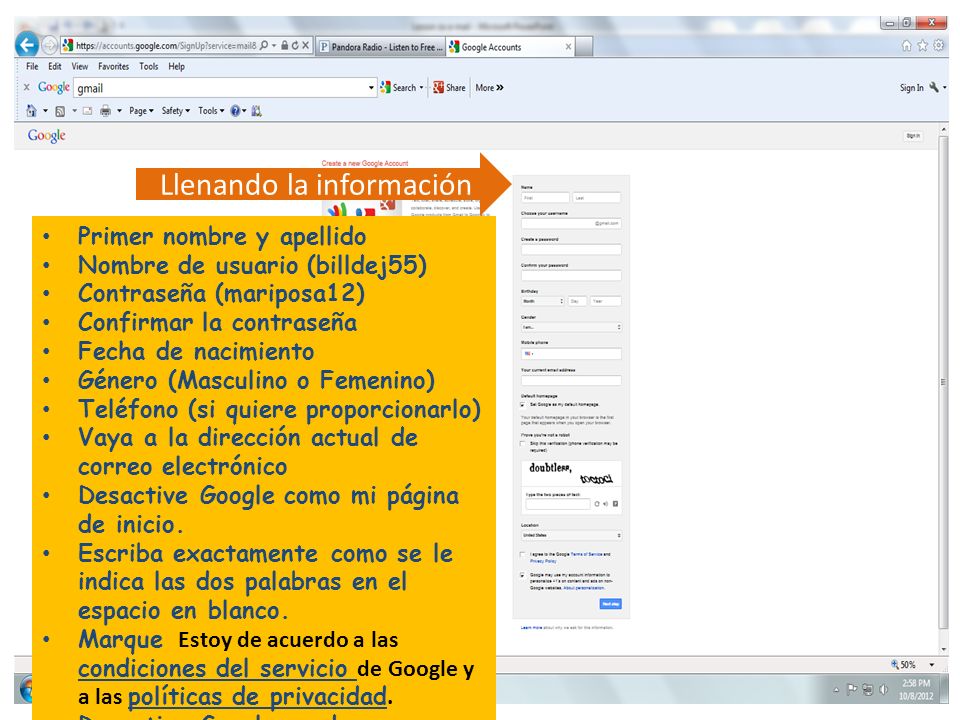Open the address bar autocomplete dropdown arrow
The image size is (960, 720).
coord(274,45)
